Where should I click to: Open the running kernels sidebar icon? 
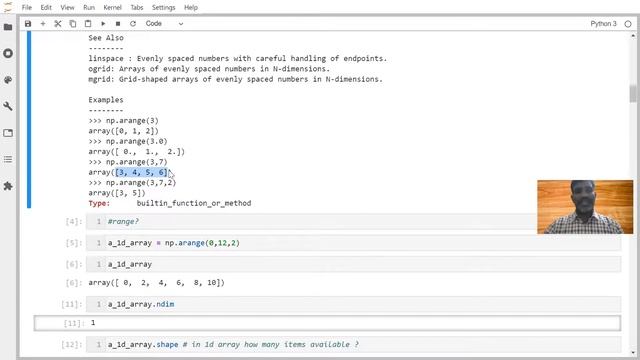tap(8, 53)
